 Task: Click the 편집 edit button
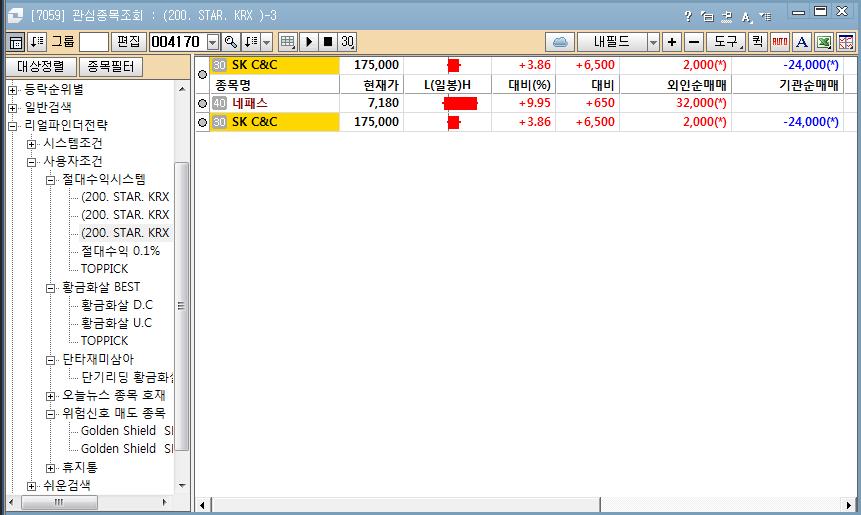point(128,42)
